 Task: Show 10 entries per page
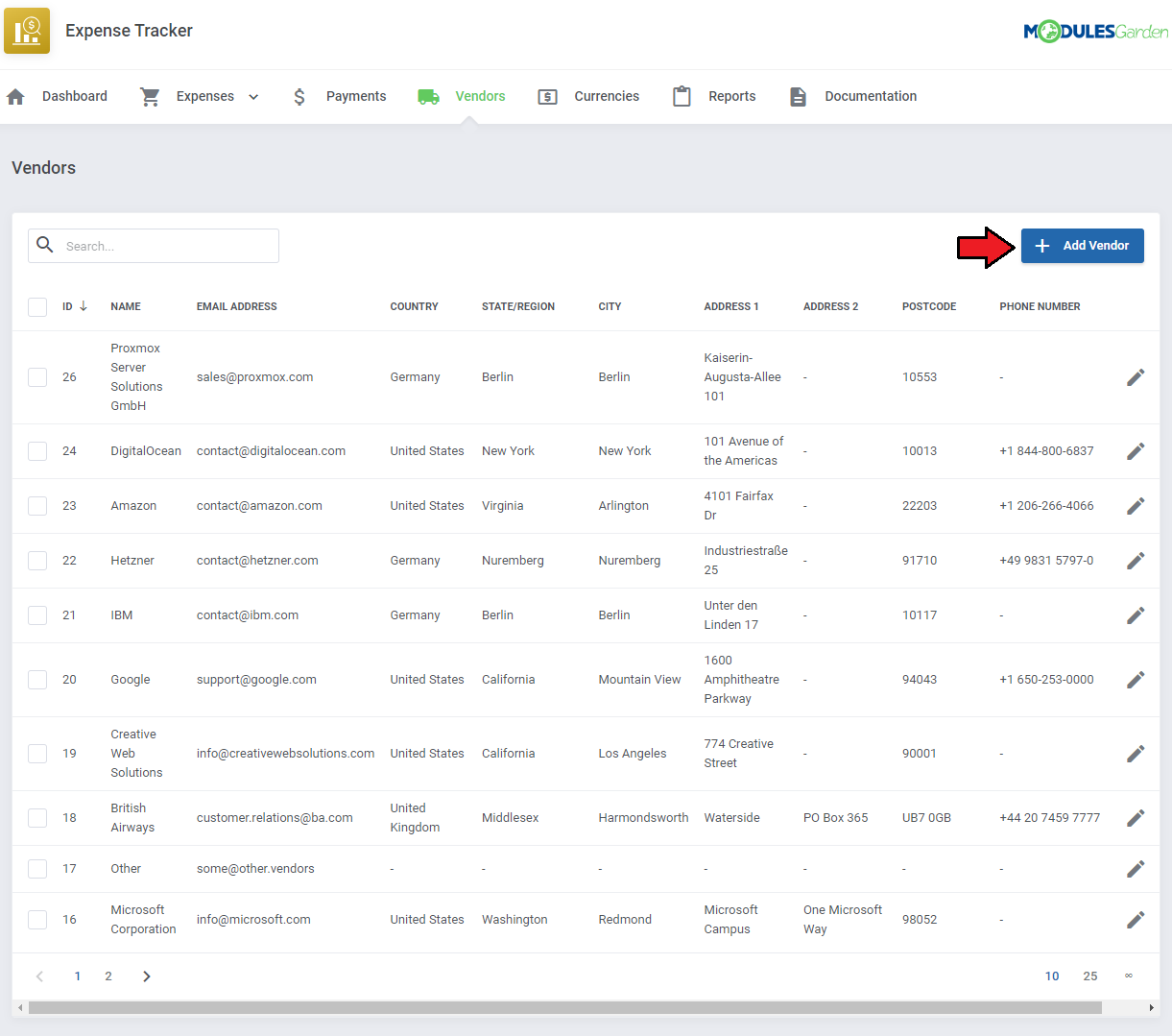click(x=1052, y=976)
